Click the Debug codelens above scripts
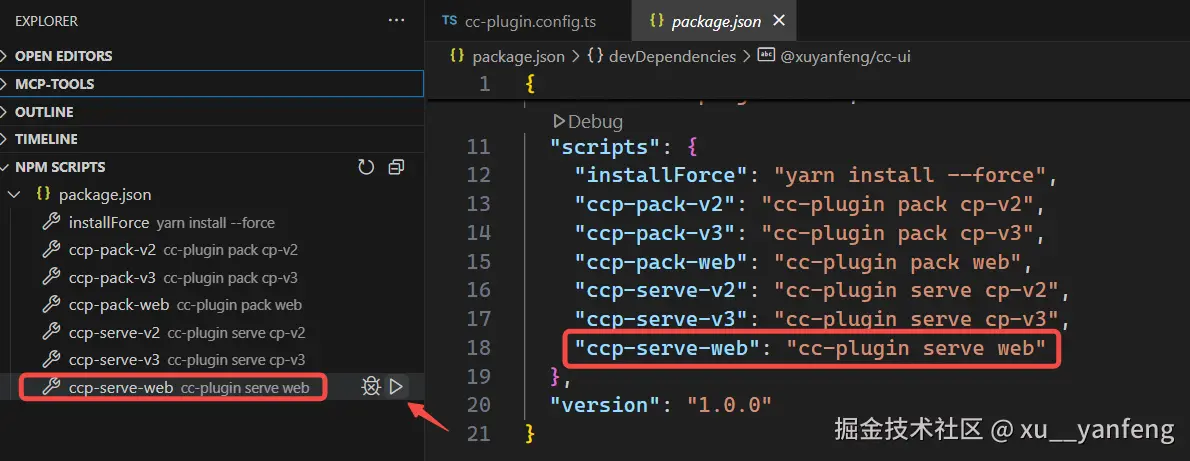The height and width of the screenshot is (461, 1190). (587, 122)
